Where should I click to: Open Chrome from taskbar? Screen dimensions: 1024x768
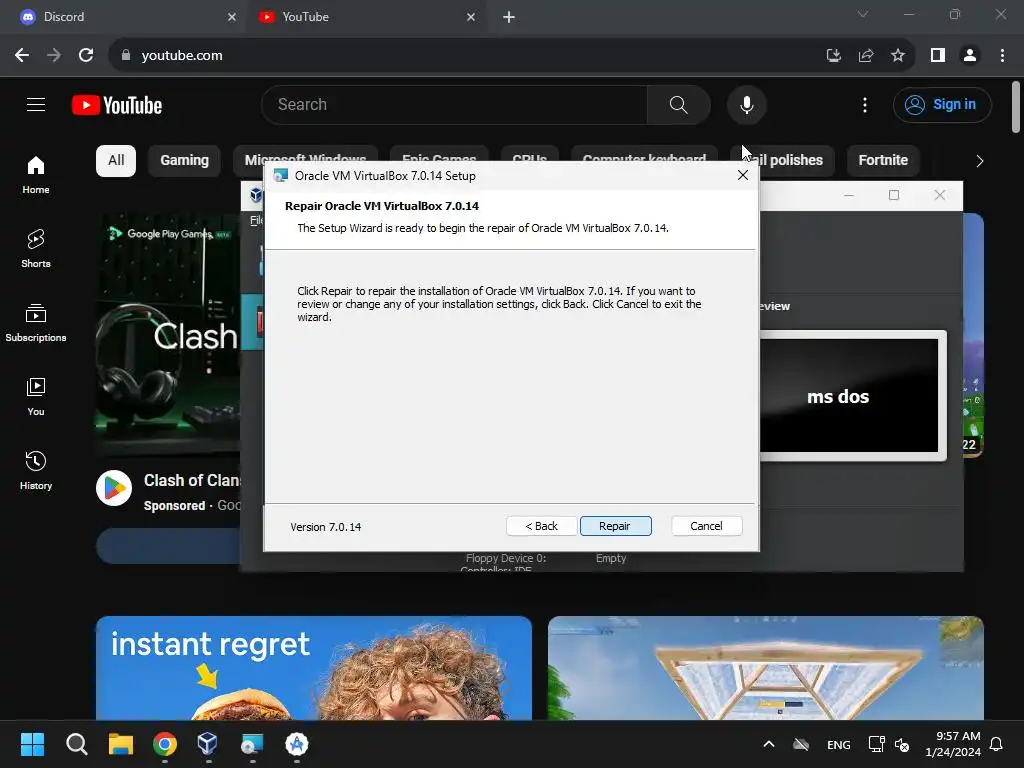tap(165, 744)
